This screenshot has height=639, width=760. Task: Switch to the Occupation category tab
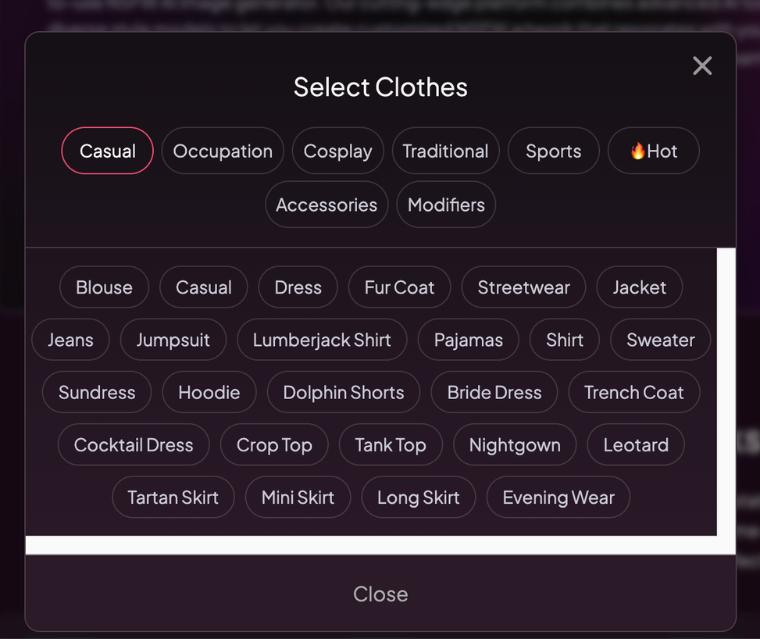[222, 151]
